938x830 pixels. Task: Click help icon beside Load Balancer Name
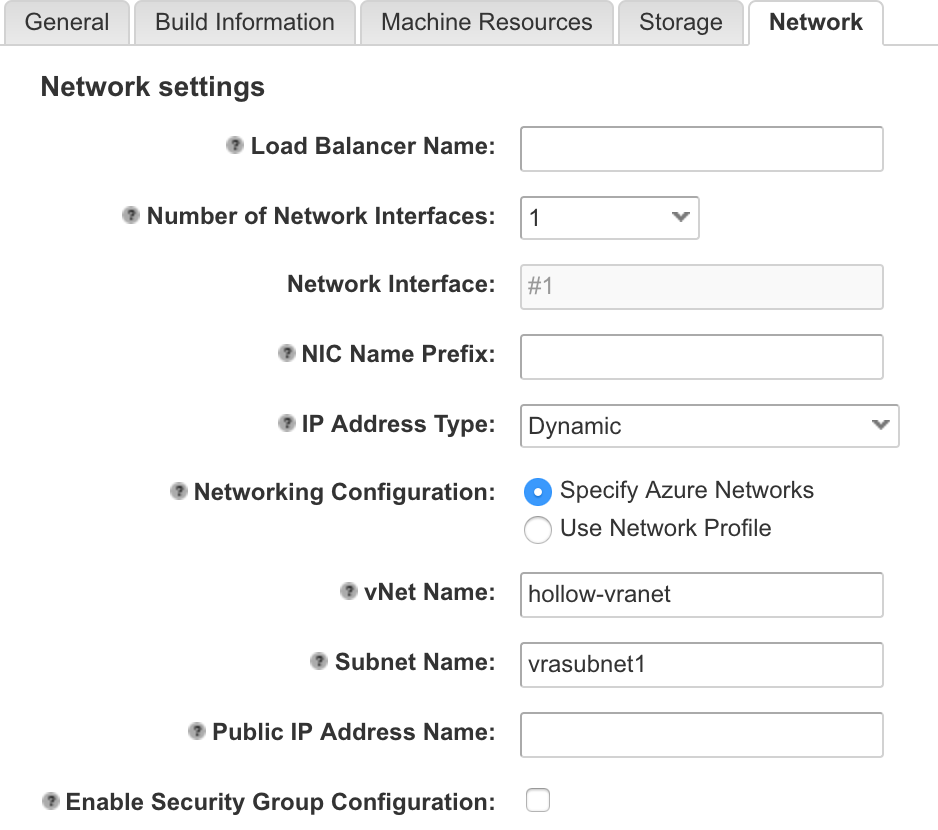235,146
